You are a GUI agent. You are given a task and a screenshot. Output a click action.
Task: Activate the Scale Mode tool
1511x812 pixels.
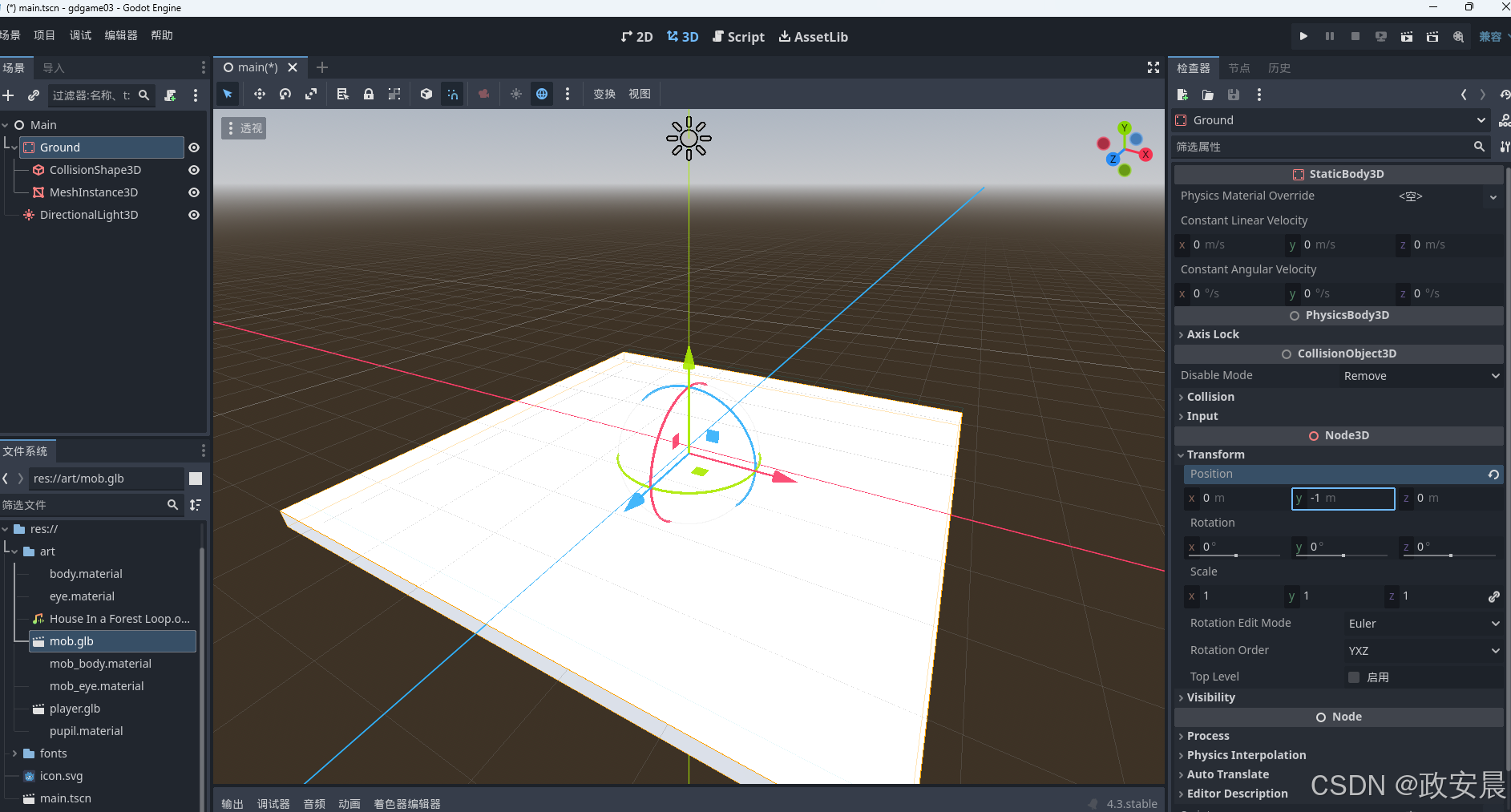click(x=311, y=94)
